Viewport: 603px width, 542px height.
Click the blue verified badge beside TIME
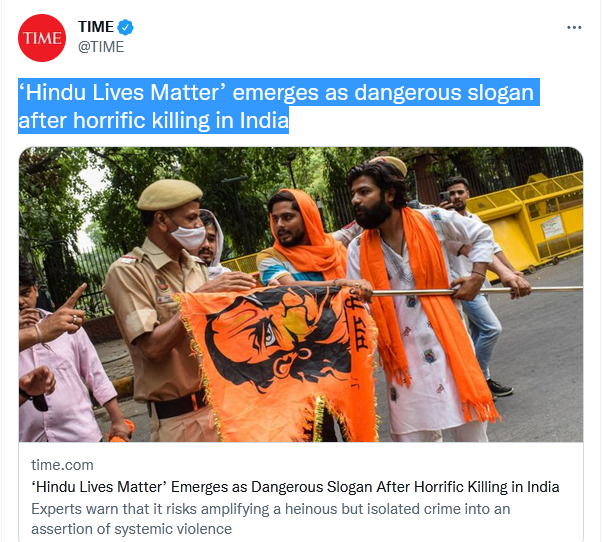(125, 27)
